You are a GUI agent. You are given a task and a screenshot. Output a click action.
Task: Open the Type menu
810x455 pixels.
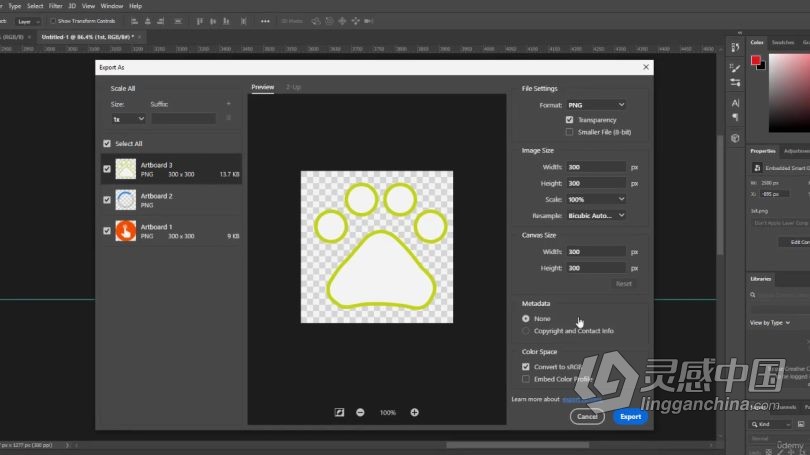coord(14,6)
